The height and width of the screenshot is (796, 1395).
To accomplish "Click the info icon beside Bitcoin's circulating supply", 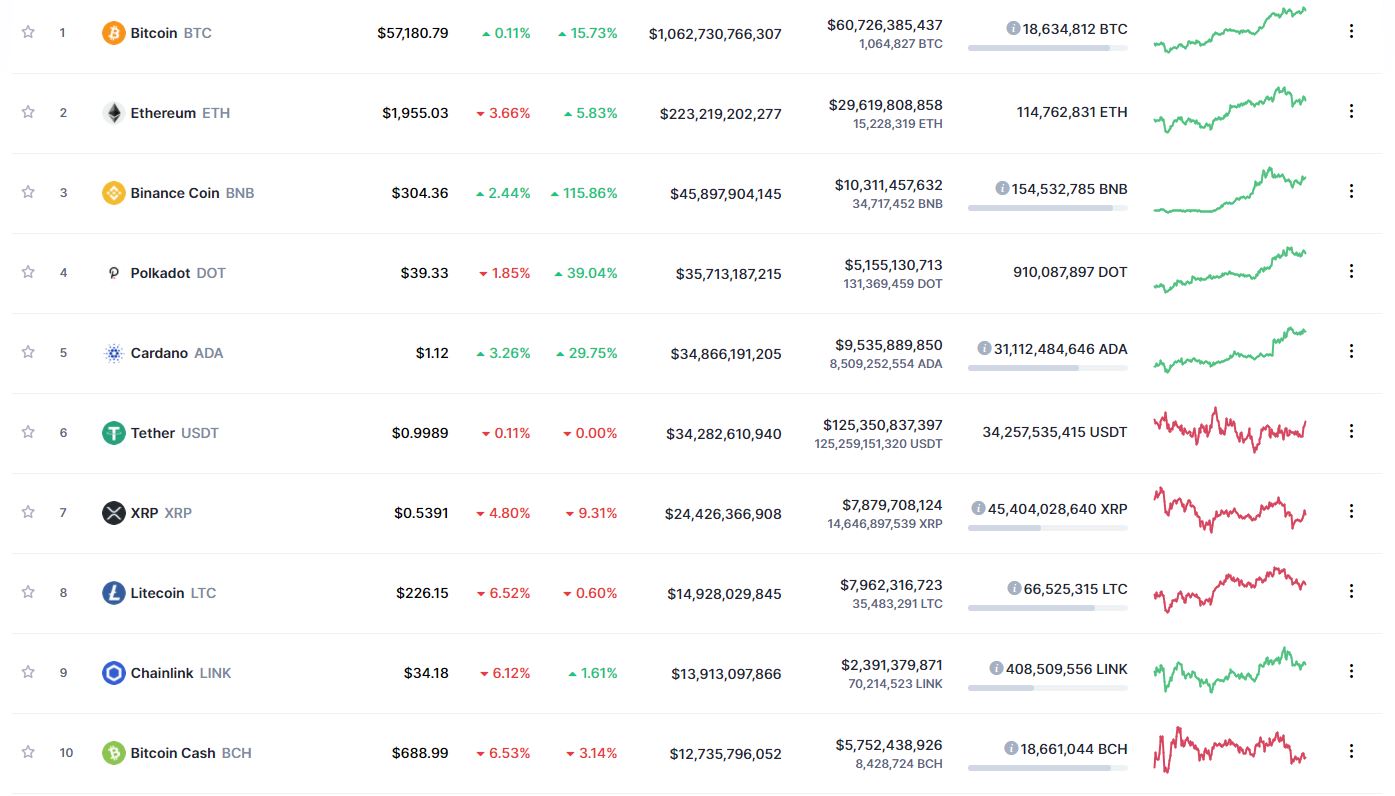I will click(x=1013, y=29).
